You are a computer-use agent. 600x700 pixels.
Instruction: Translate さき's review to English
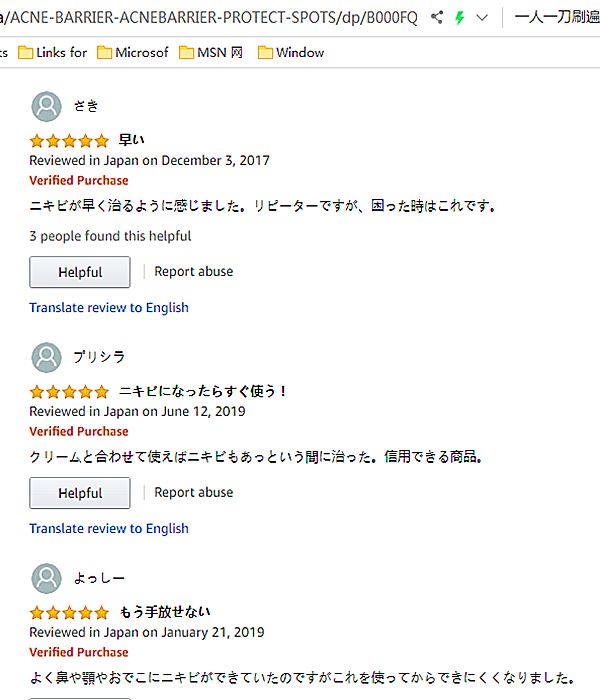(109, 307)
